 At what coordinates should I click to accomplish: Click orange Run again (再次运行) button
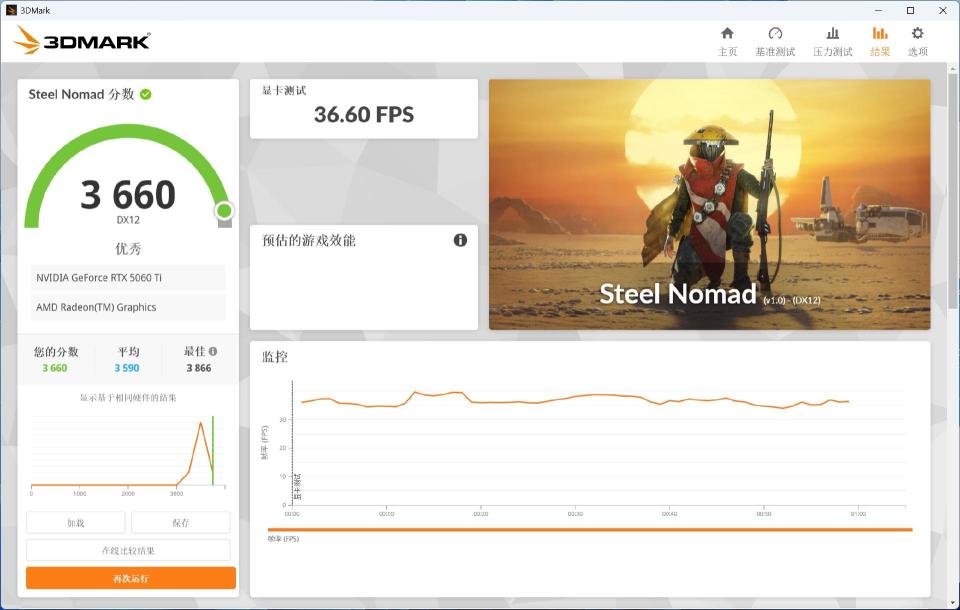(x=130, y=578)
